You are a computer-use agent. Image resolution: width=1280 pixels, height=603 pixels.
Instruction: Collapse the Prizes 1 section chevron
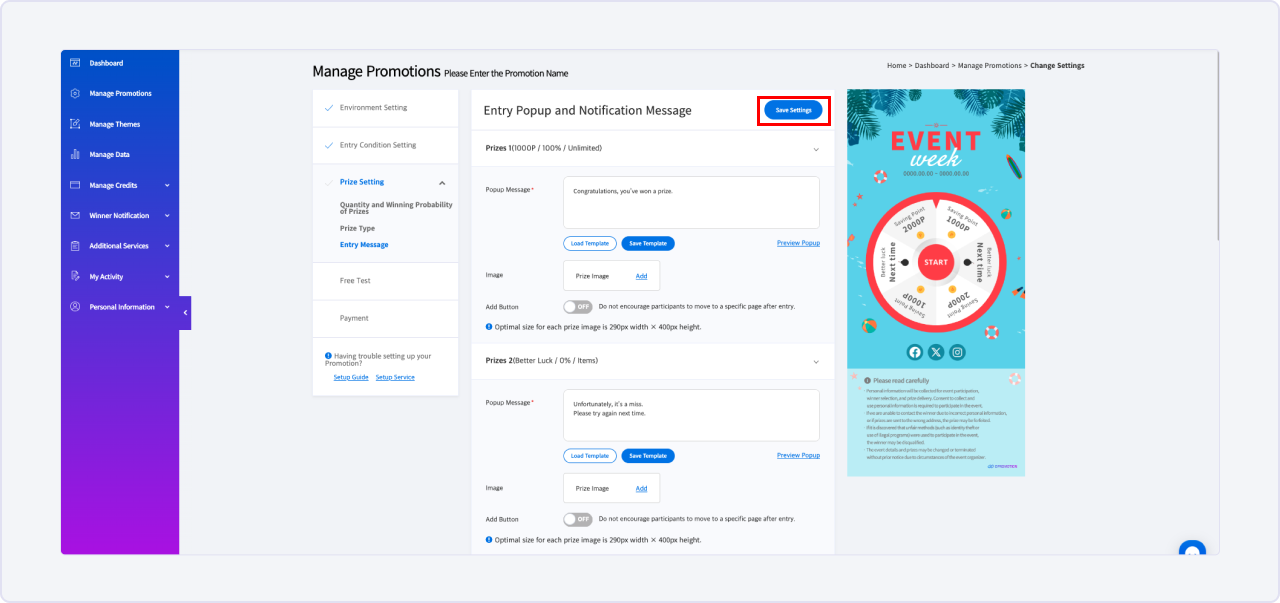coord(816,149)
